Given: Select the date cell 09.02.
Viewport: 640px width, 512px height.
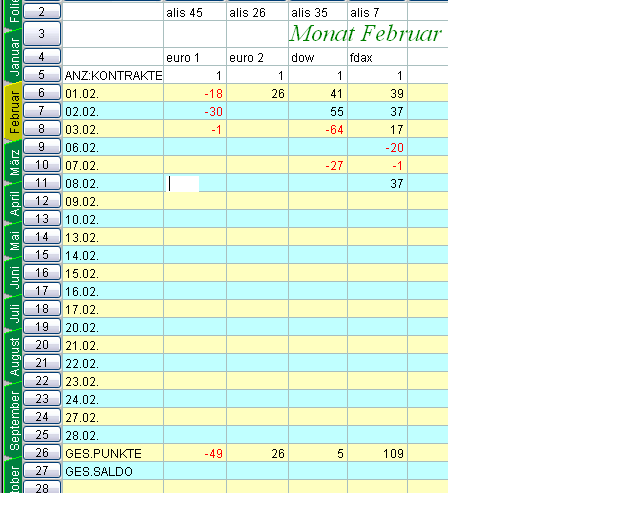Looking at the screenshot, I should (x=113, y=201).
